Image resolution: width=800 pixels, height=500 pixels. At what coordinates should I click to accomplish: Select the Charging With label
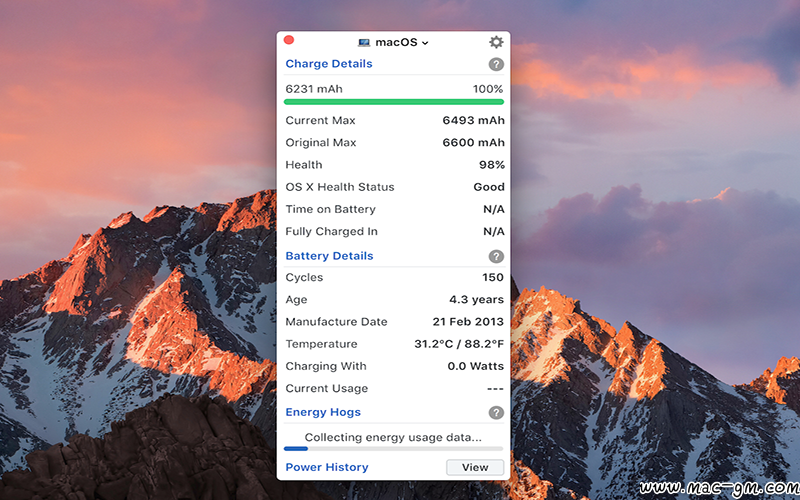[326, 366]
